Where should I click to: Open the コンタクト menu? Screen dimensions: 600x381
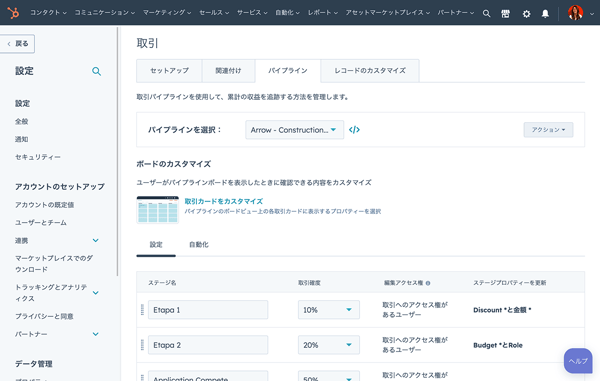[48, 13]
